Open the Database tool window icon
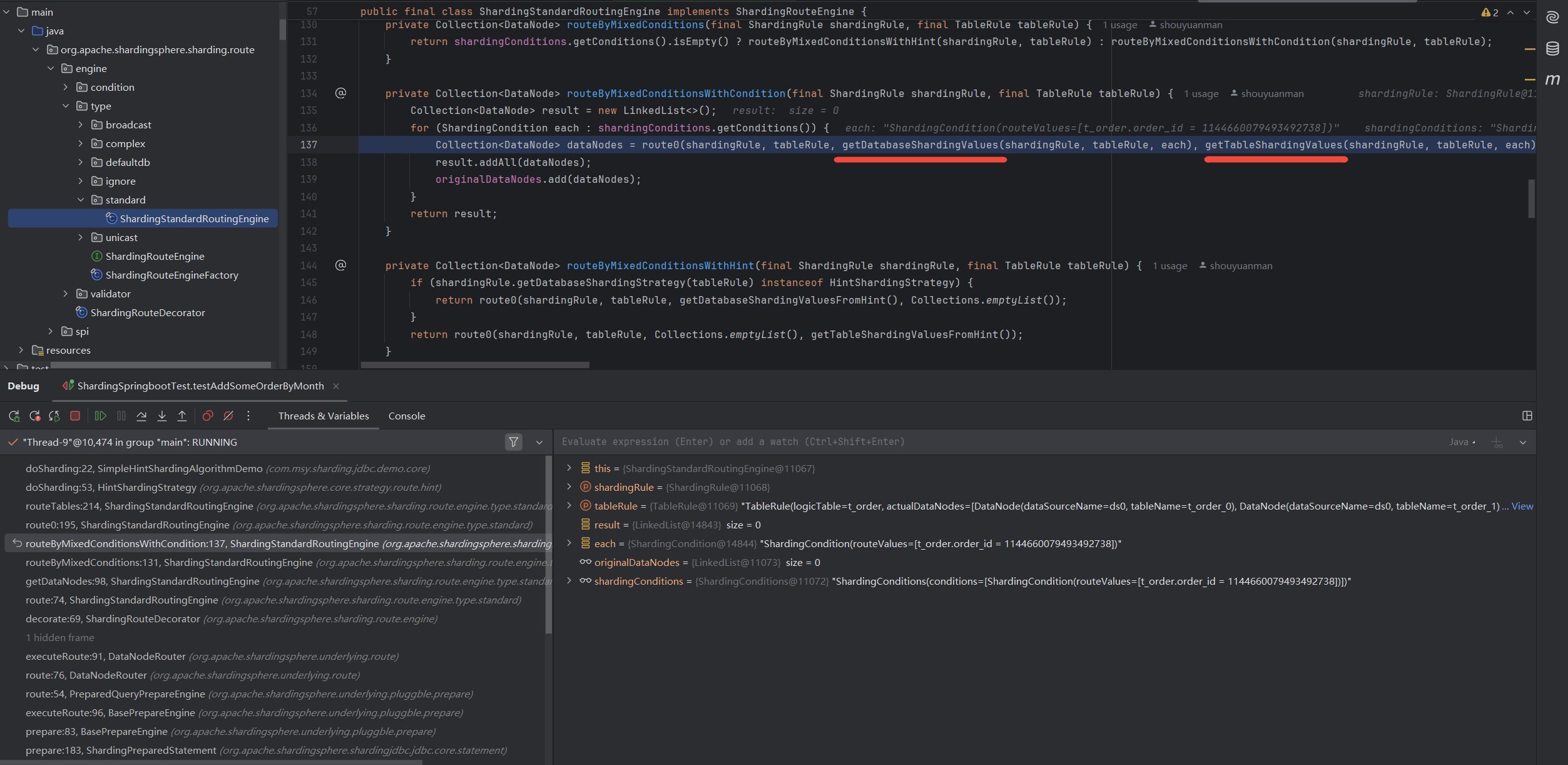The image size is (1568, 765). [1552, 49]
